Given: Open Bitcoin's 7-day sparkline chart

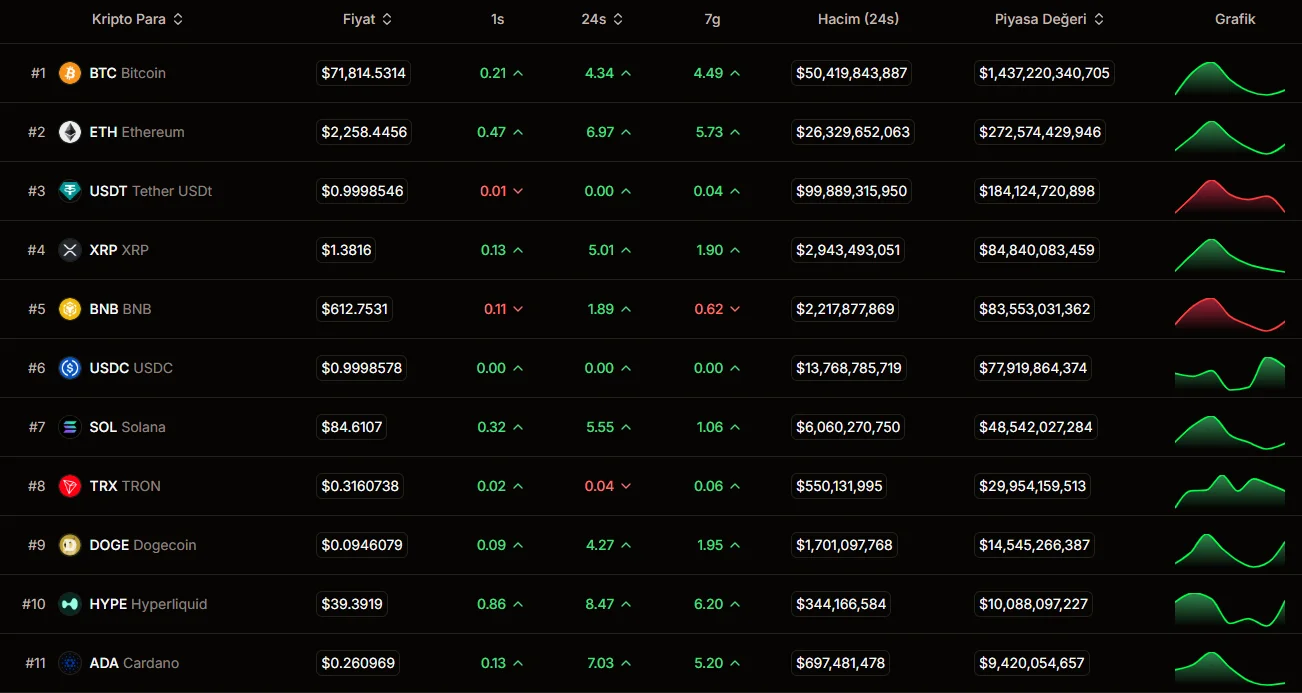Looking at the screenshot, I should point(1230,79).
